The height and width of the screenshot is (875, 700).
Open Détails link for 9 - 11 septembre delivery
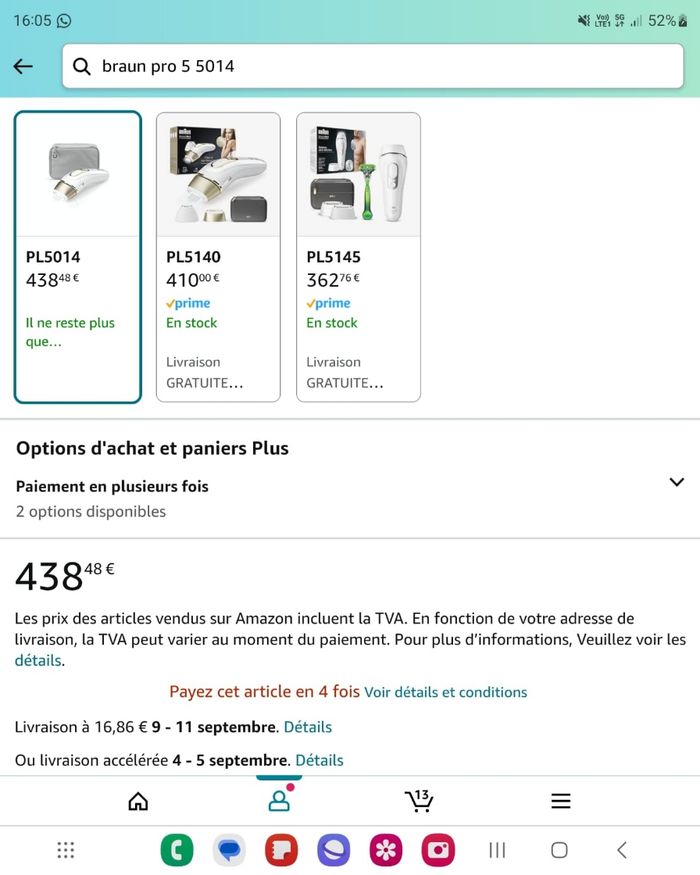[307, 727]
